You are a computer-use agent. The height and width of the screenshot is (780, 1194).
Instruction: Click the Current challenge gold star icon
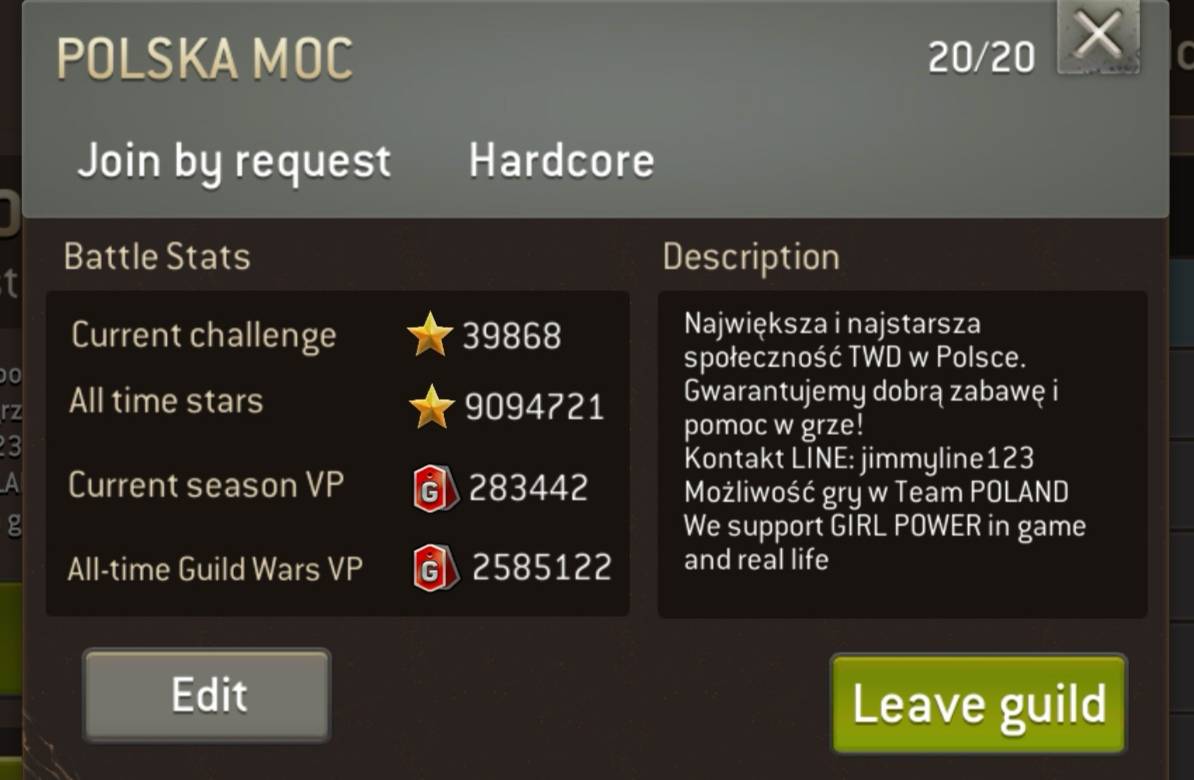430,334
